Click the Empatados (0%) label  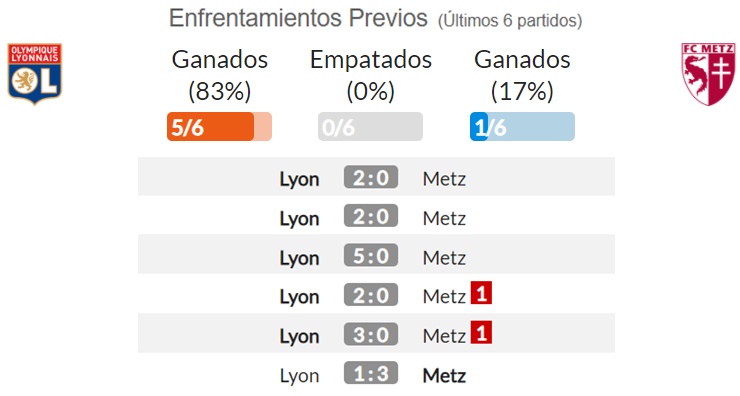pyautogui.click(x=370, y=75)
